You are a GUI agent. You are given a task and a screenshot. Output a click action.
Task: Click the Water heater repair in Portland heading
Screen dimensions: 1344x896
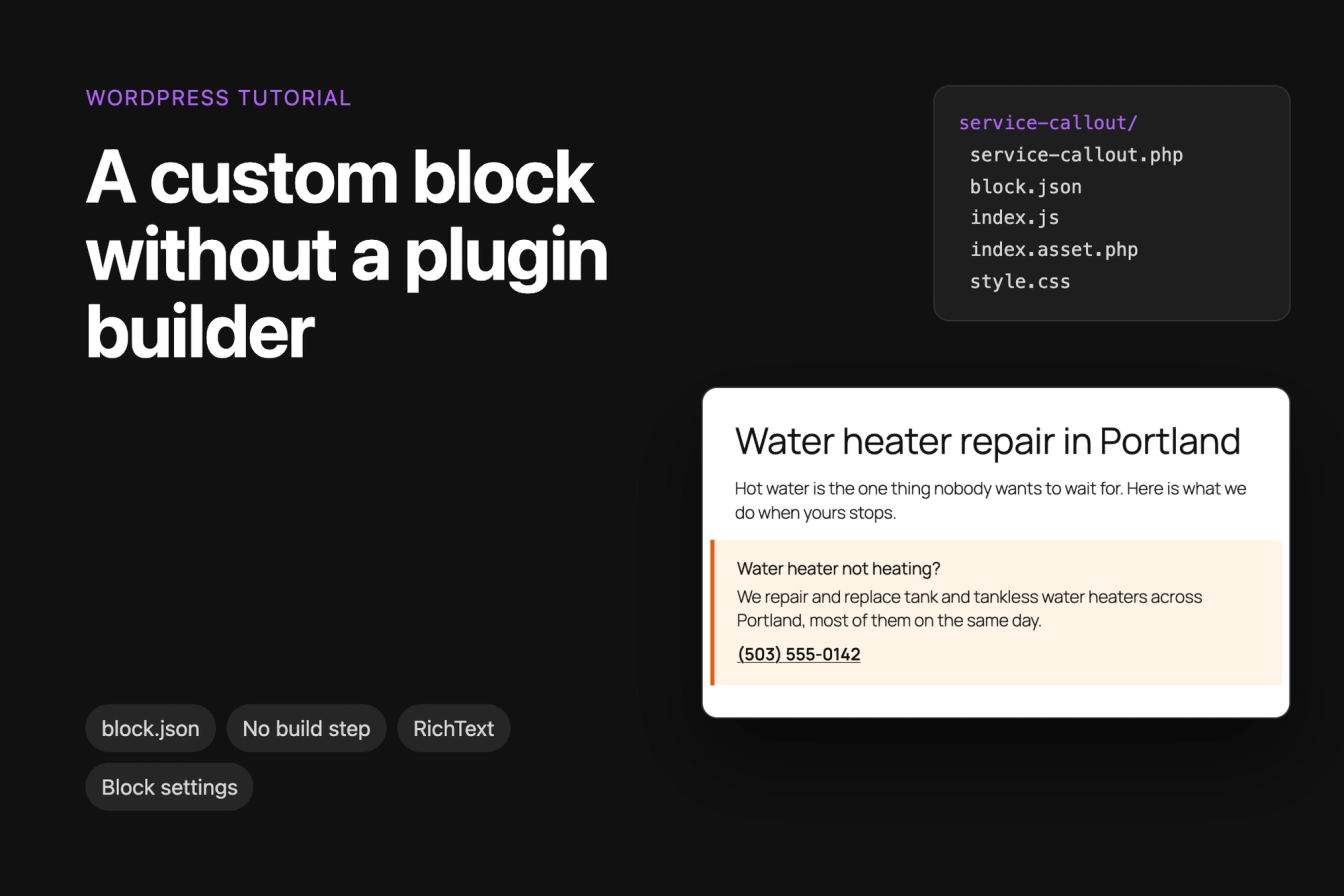pyautogui.click(x=987, y=440)
